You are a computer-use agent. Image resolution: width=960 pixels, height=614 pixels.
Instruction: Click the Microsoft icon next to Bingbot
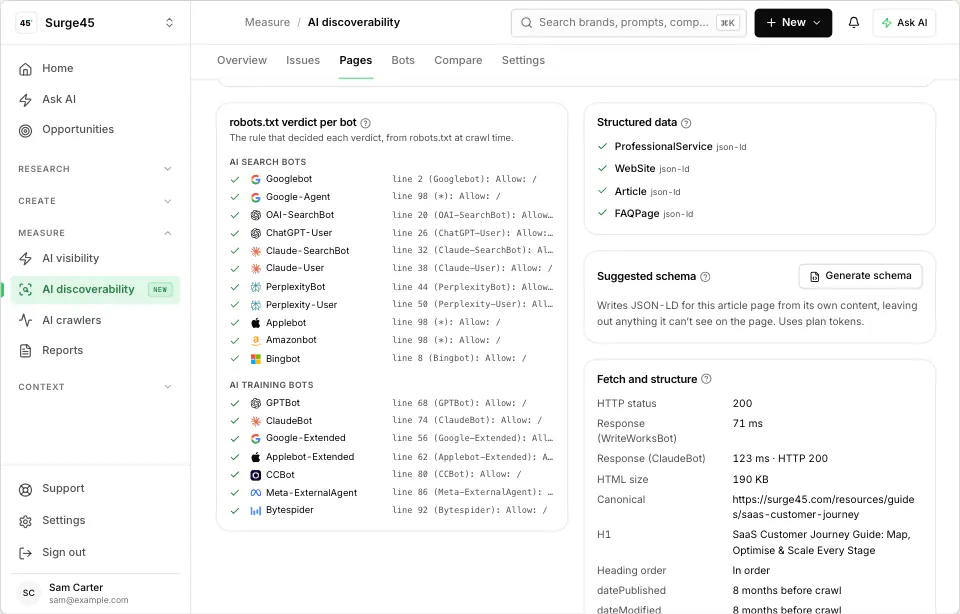pos(255,359)
